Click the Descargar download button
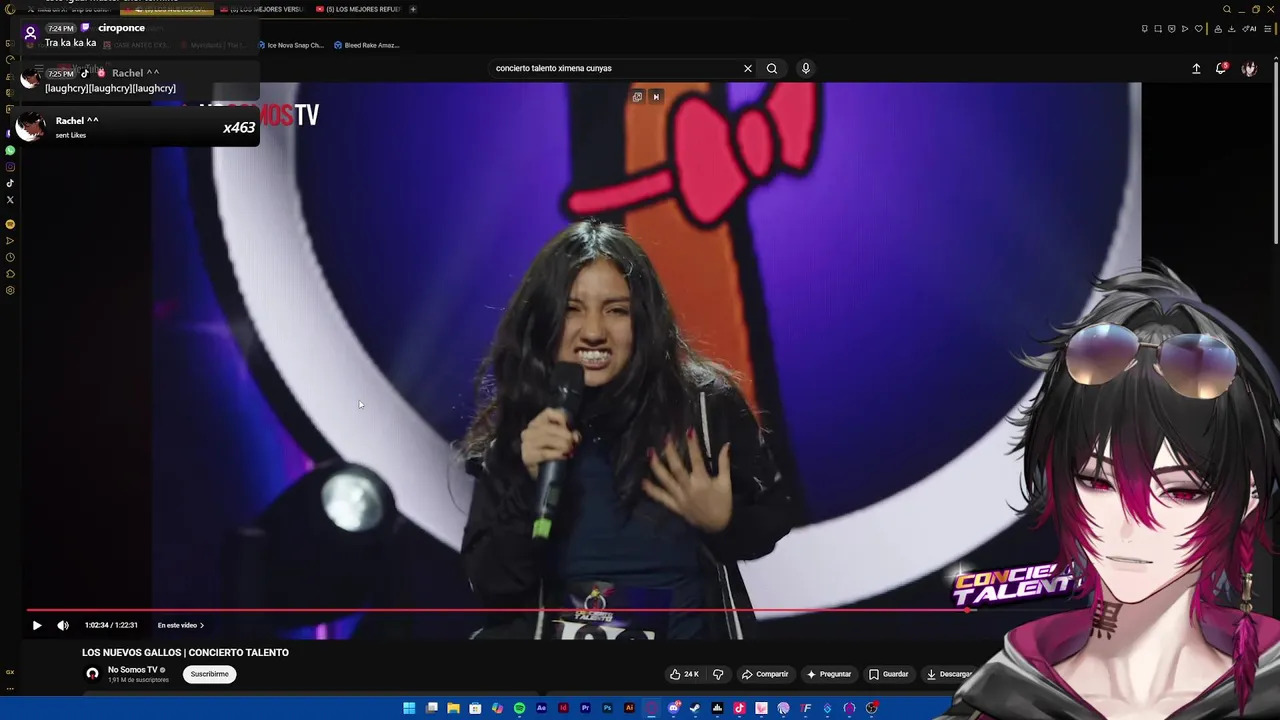 tap(949, 674)
